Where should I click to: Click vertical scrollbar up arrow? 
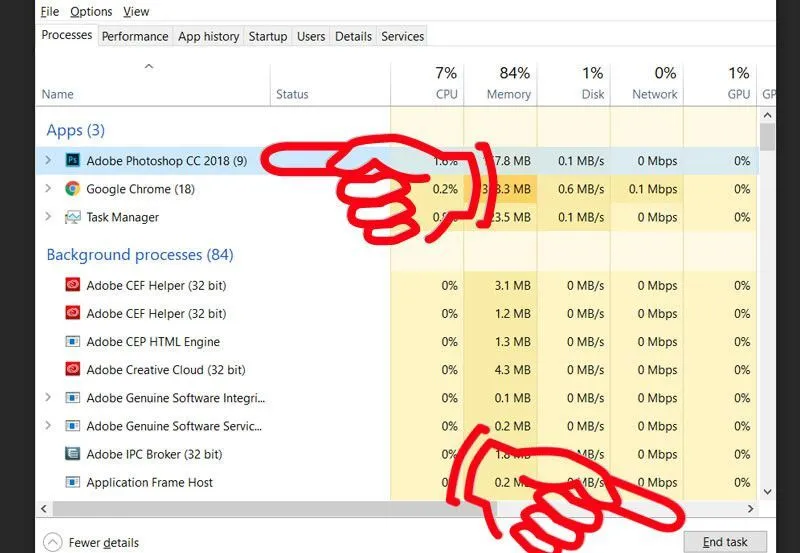point(767,115)
